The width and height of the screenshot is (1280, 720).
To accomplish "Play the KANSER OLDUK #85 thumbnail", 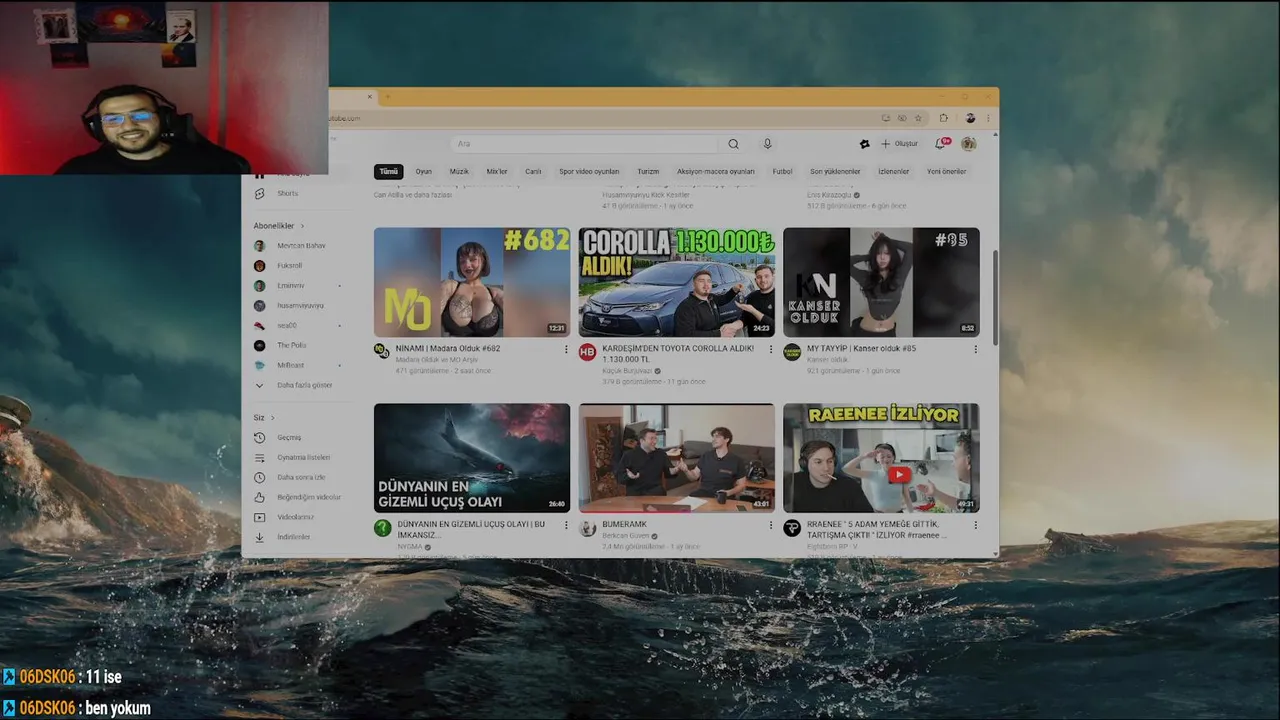I will [881, 282].
